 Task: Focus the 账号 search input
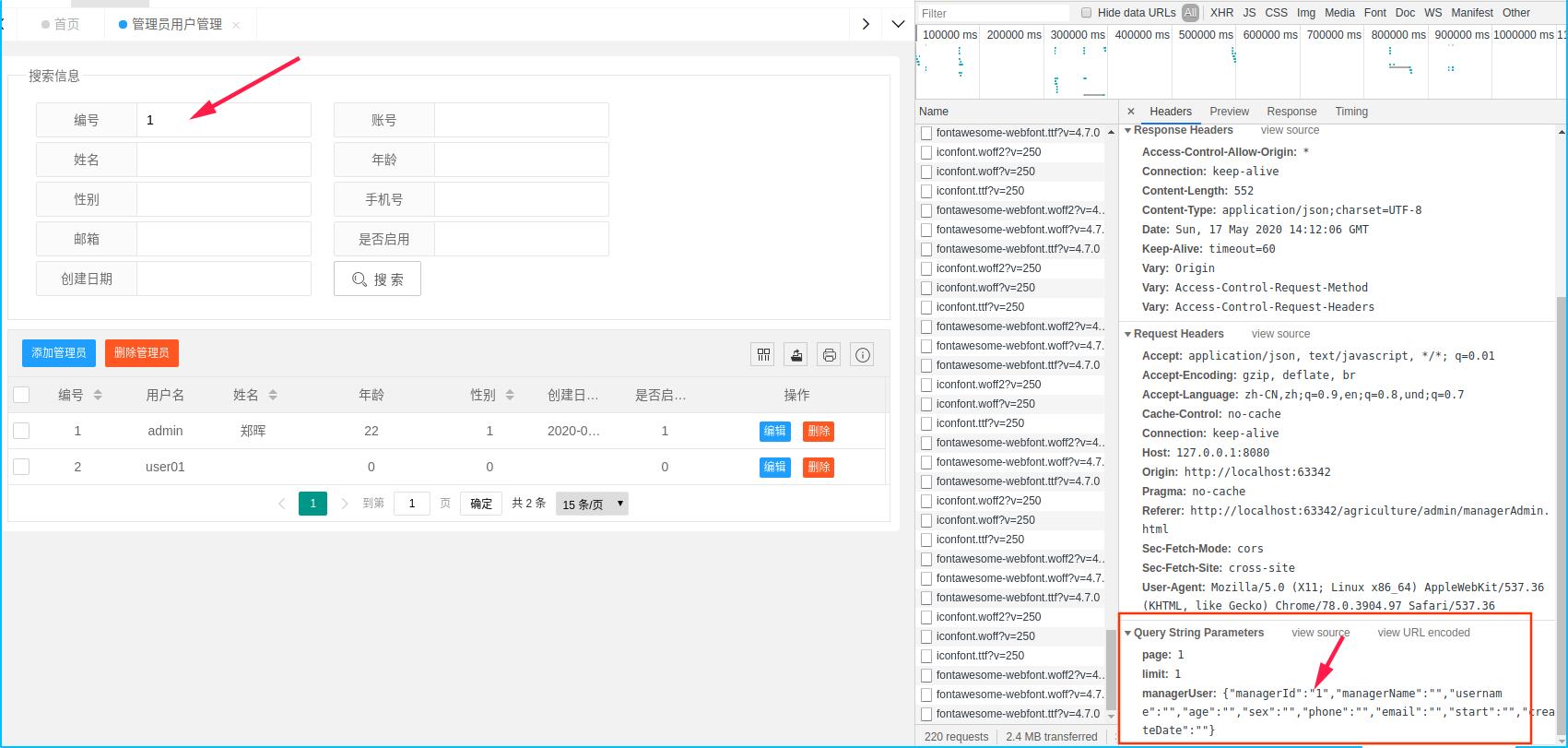pos(522,120)
